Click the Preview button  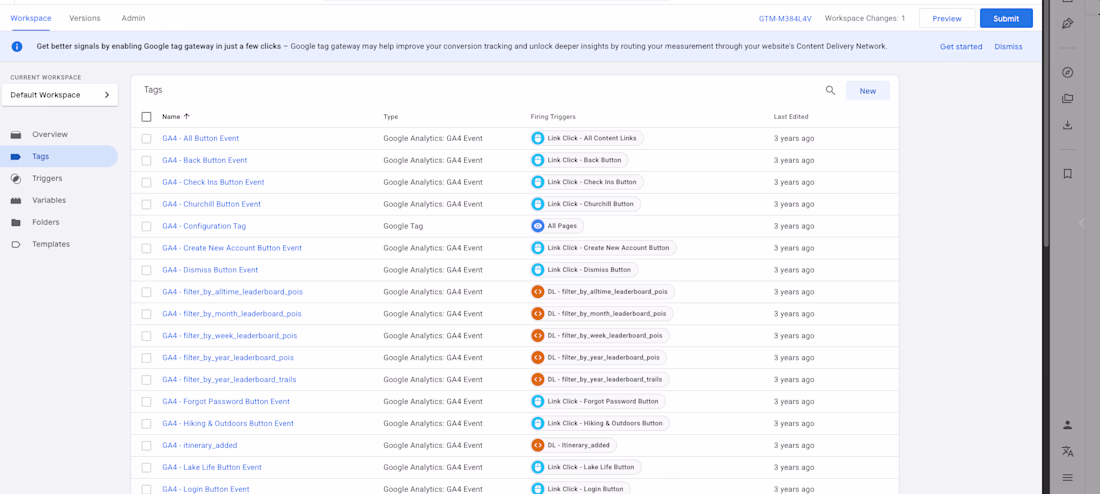pyautogui.click(x=947, y=18)
